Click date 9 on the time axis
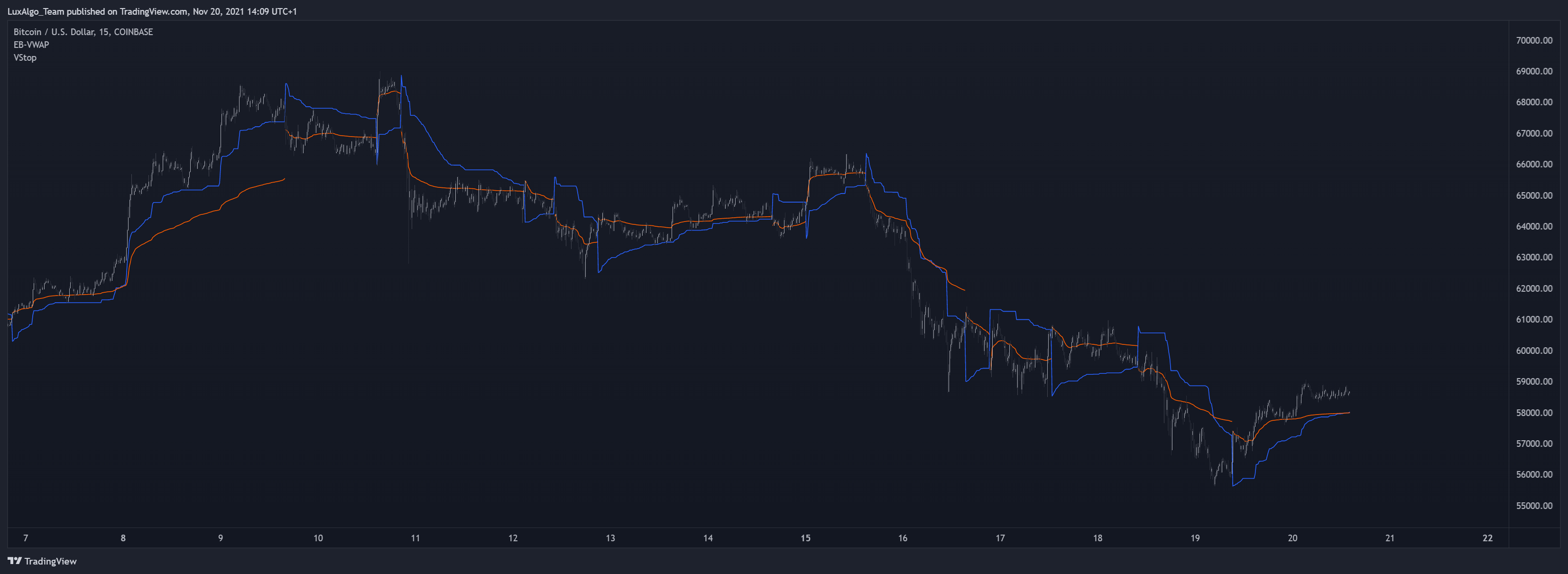 pyautogui.click(x=221, y=538)
